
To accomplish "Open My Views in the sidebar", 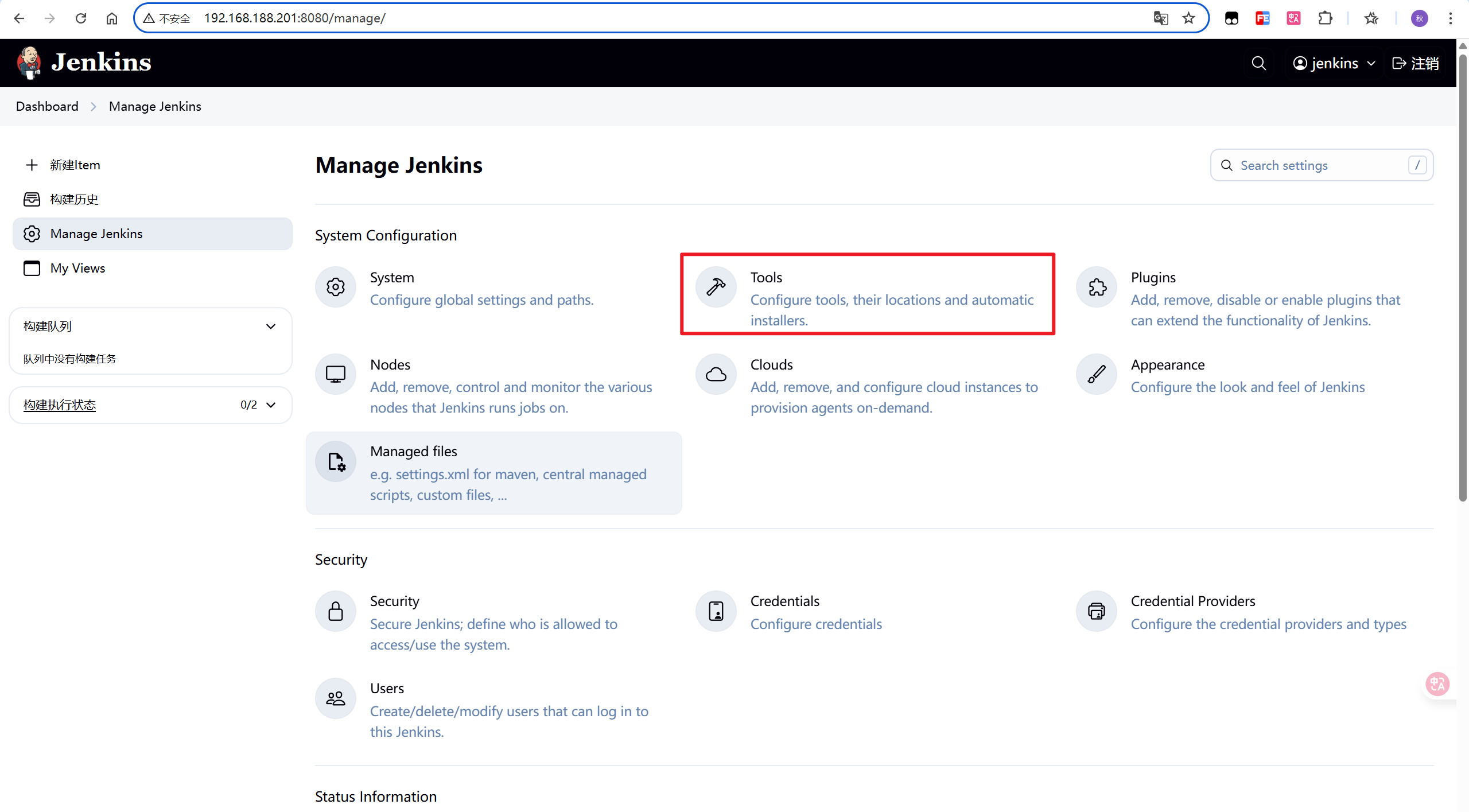I will point(77,268).
